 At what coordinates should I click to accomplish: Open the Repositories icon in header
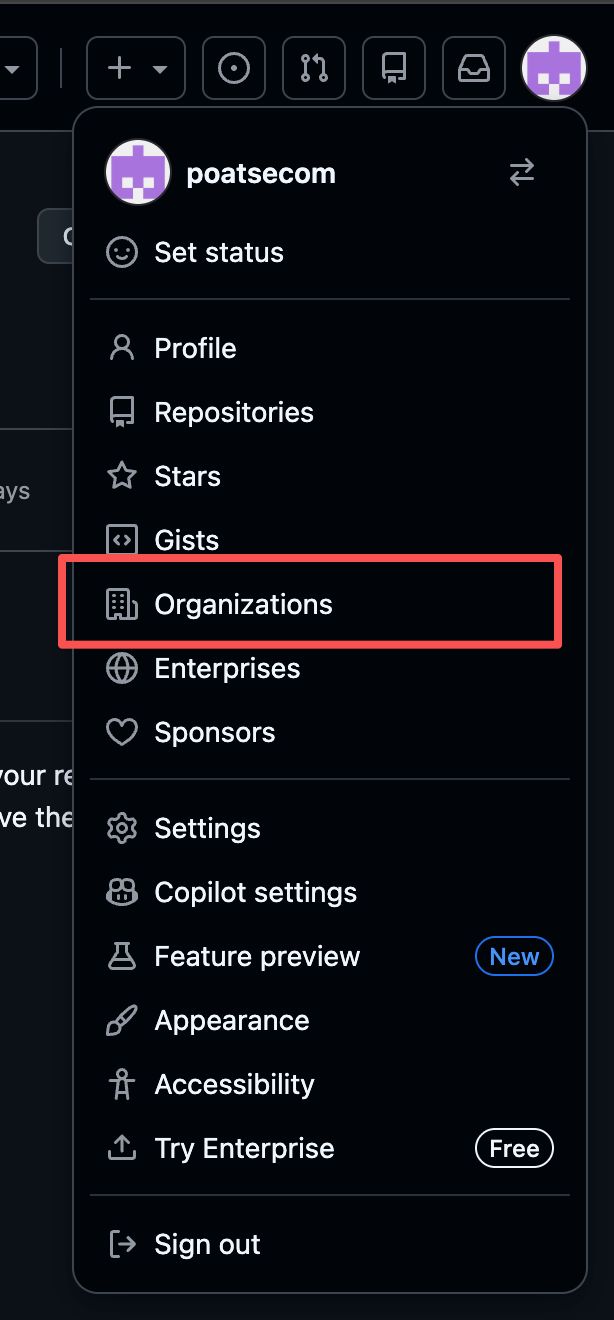click(394, 68)
